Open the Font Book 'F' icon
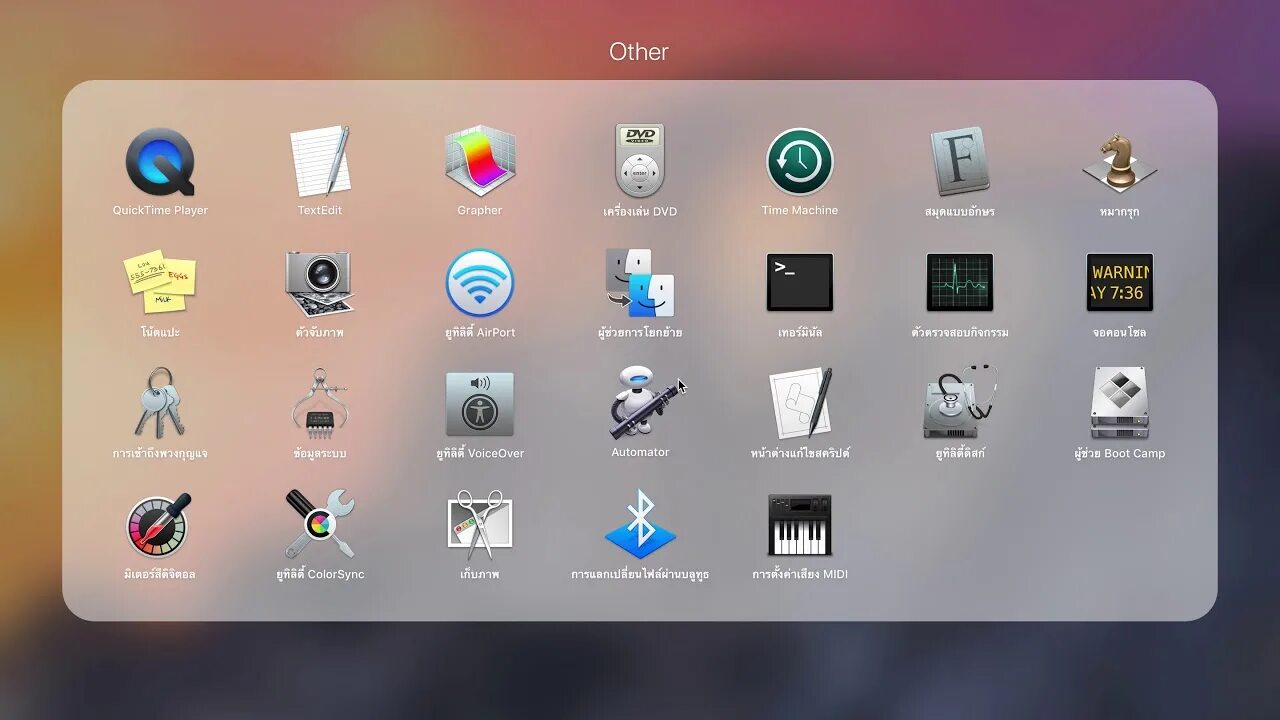Viewport: 1280px width, 720px height. (960, 161)
